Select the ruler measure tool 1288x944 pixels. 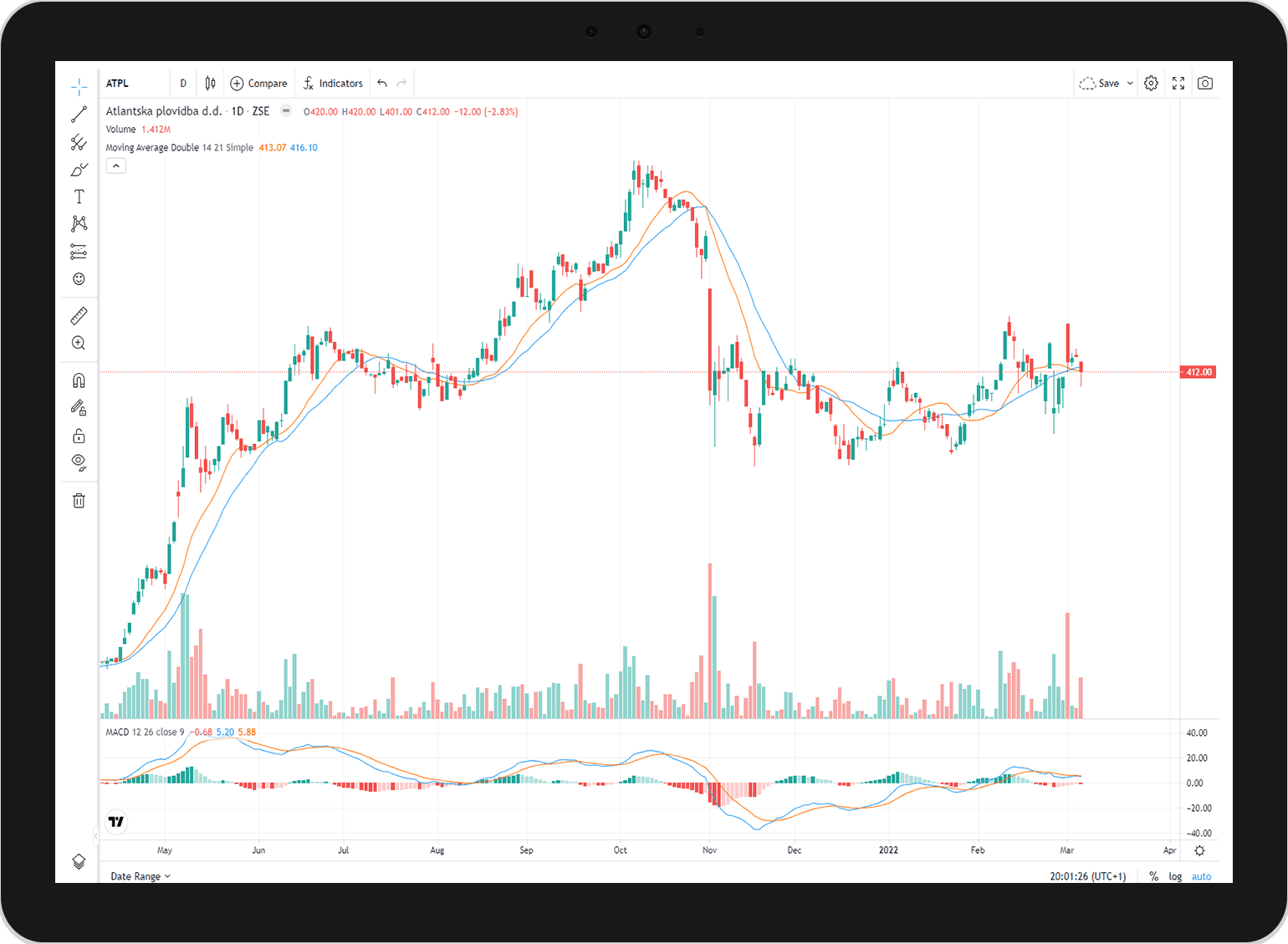79,316
